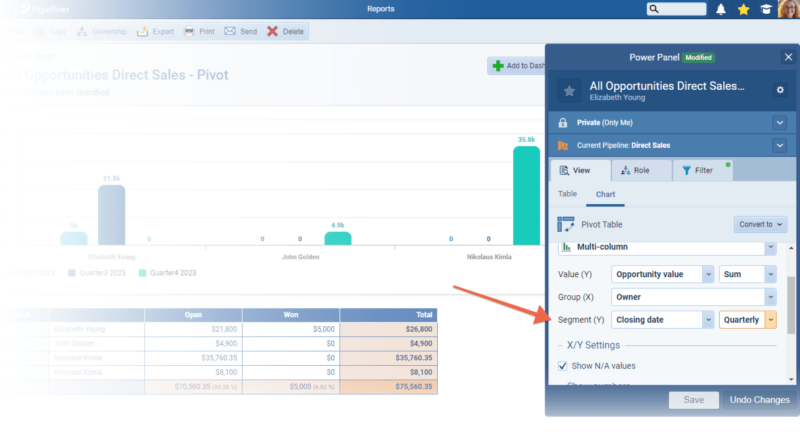Open report settings gear icon
The image size is (800, 443).
(x=780, y=91)
